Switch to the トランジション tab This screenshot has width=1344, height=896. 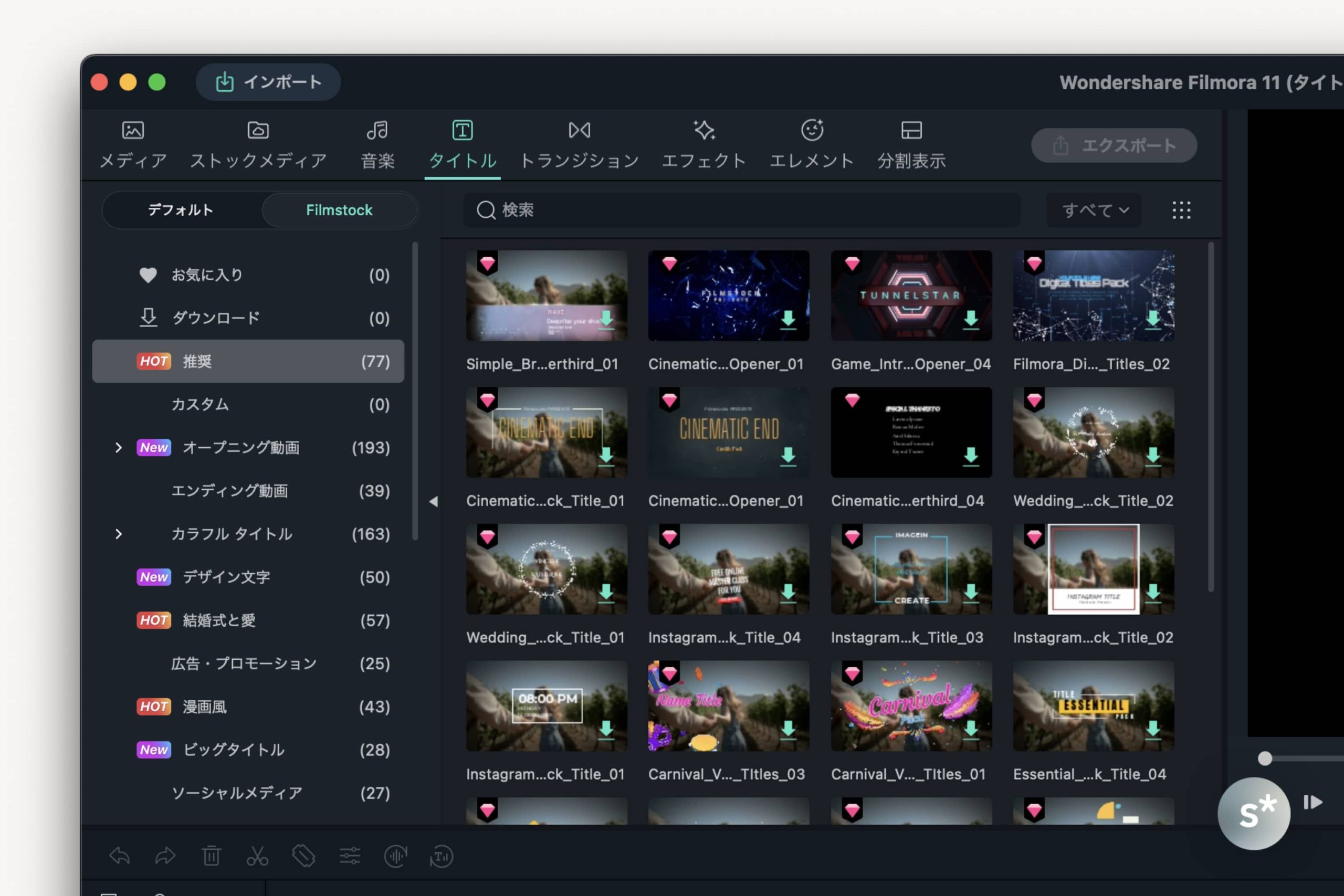[x=579, y=144]
